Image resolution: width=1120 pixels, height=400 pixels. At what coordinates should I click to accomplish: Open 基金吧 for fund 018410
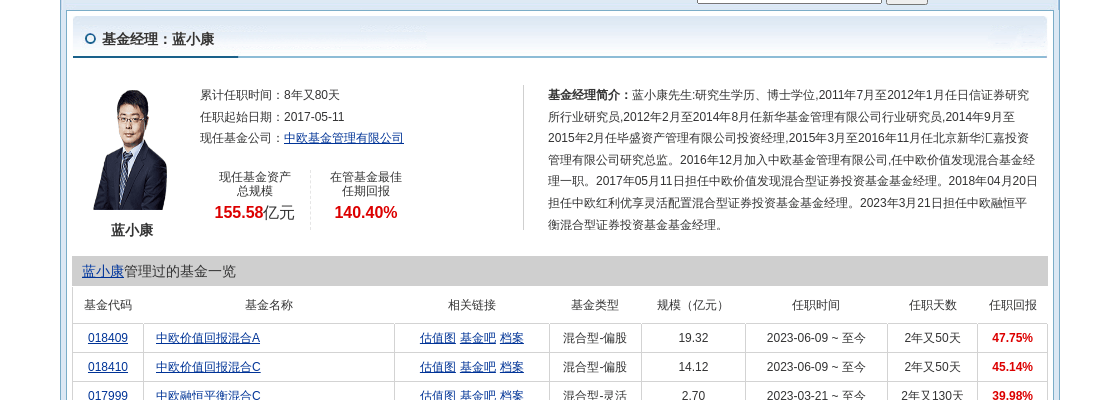tap(478, 367)
